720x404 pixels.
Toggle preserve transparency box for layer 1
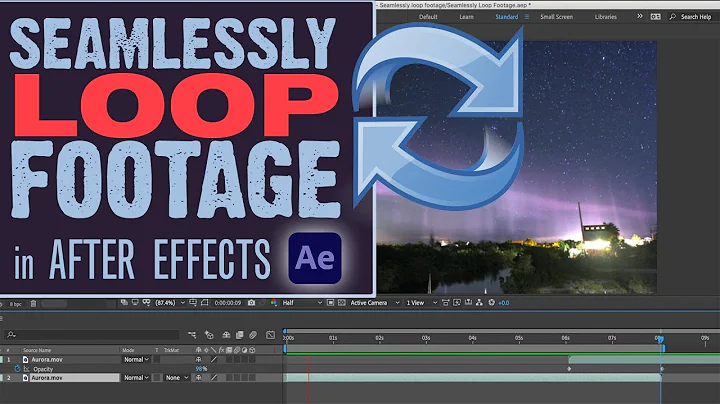tap(157, 359)
